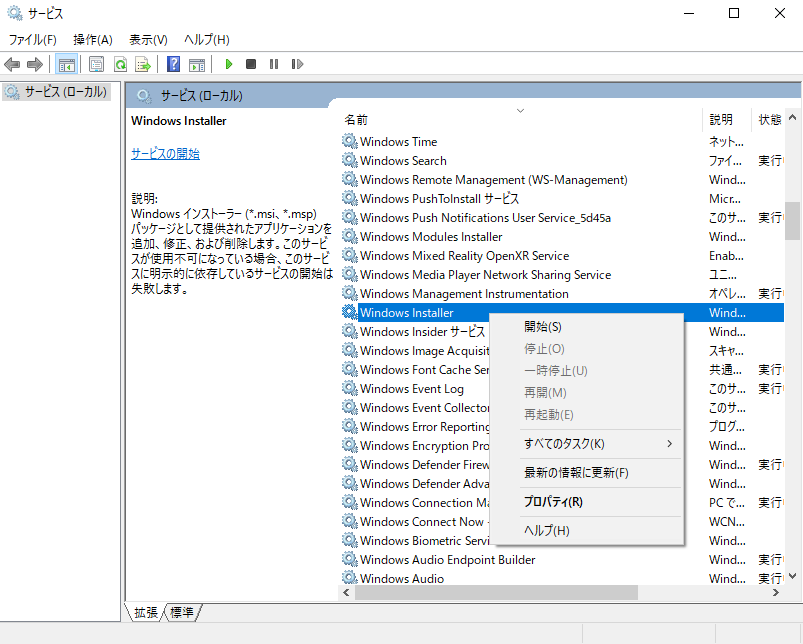This screenshot has width=803, height=644.
Task: Click the Forward arrow in the toolbar
Action: coord(35,65)
